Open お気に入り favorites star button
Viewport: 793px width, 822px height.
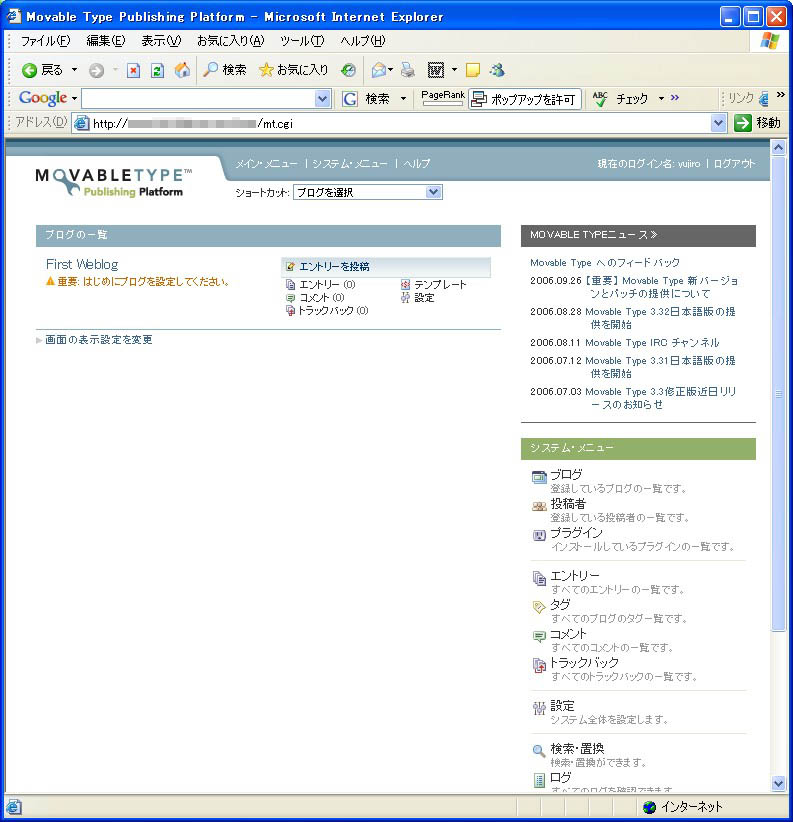[x=294, y=70]
